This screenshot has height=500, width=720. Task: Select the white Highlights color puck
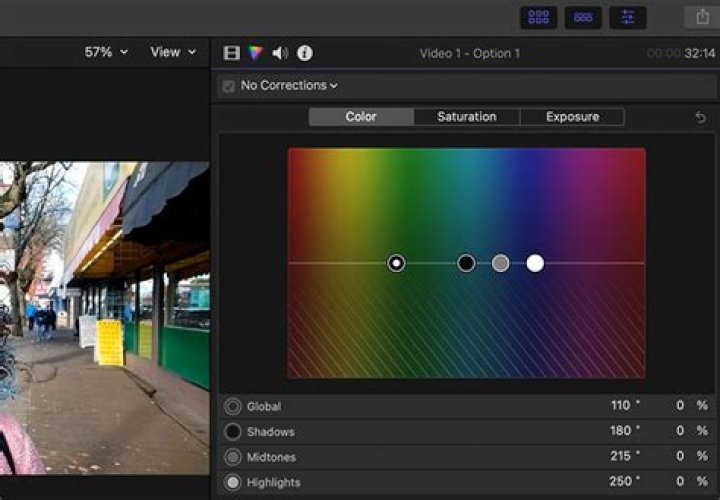point(535,264)
